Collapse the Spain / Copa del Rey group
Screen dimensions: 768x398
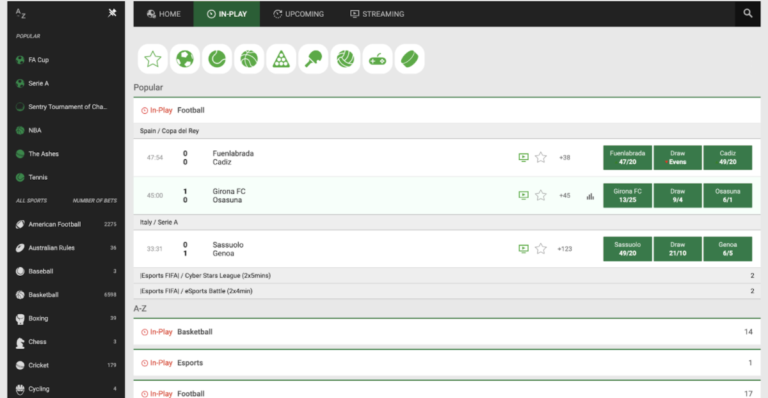coord(447,131)
